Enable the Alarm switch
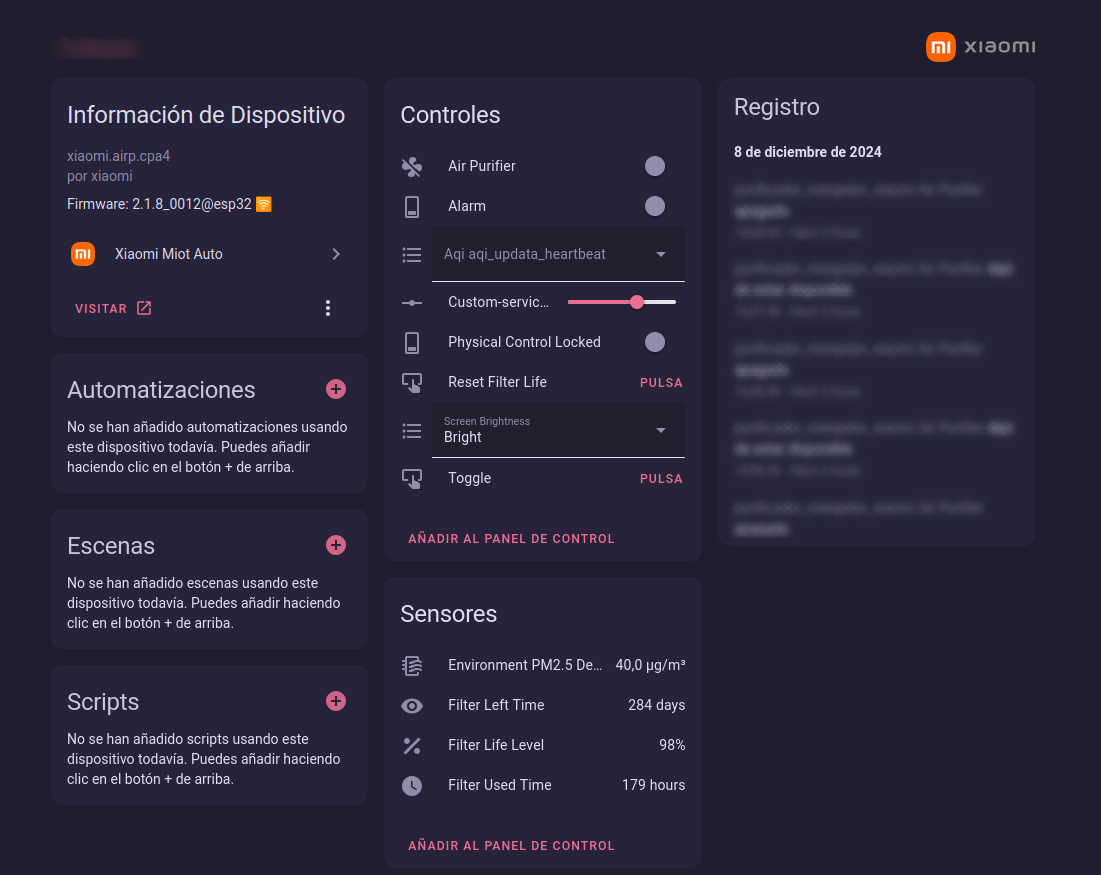Image resolution: width=1101 pixels, height=875 pixels. click(x=655, y=206)
